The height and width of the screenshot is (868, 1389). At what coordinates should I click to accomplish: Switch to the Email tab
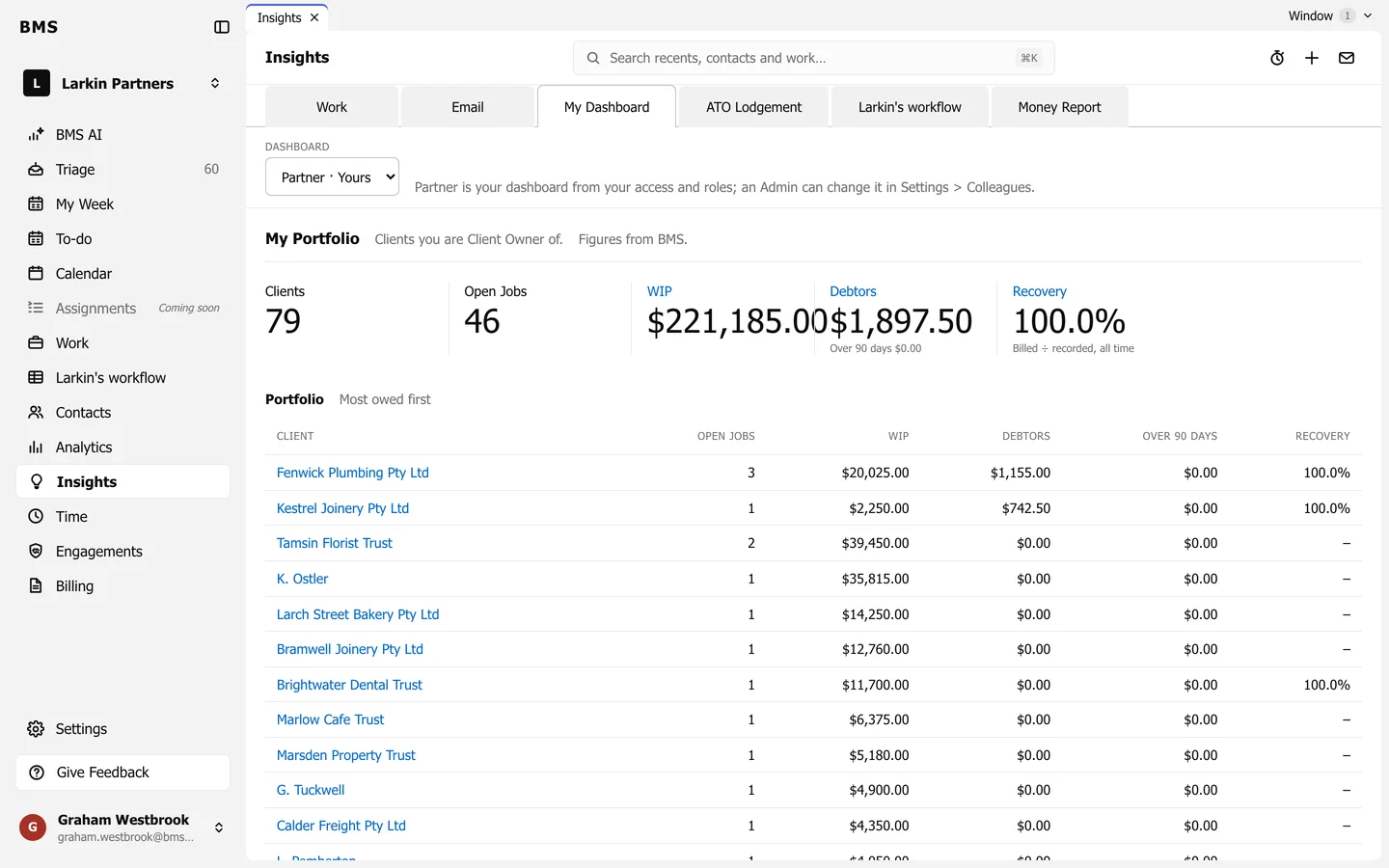468,107
